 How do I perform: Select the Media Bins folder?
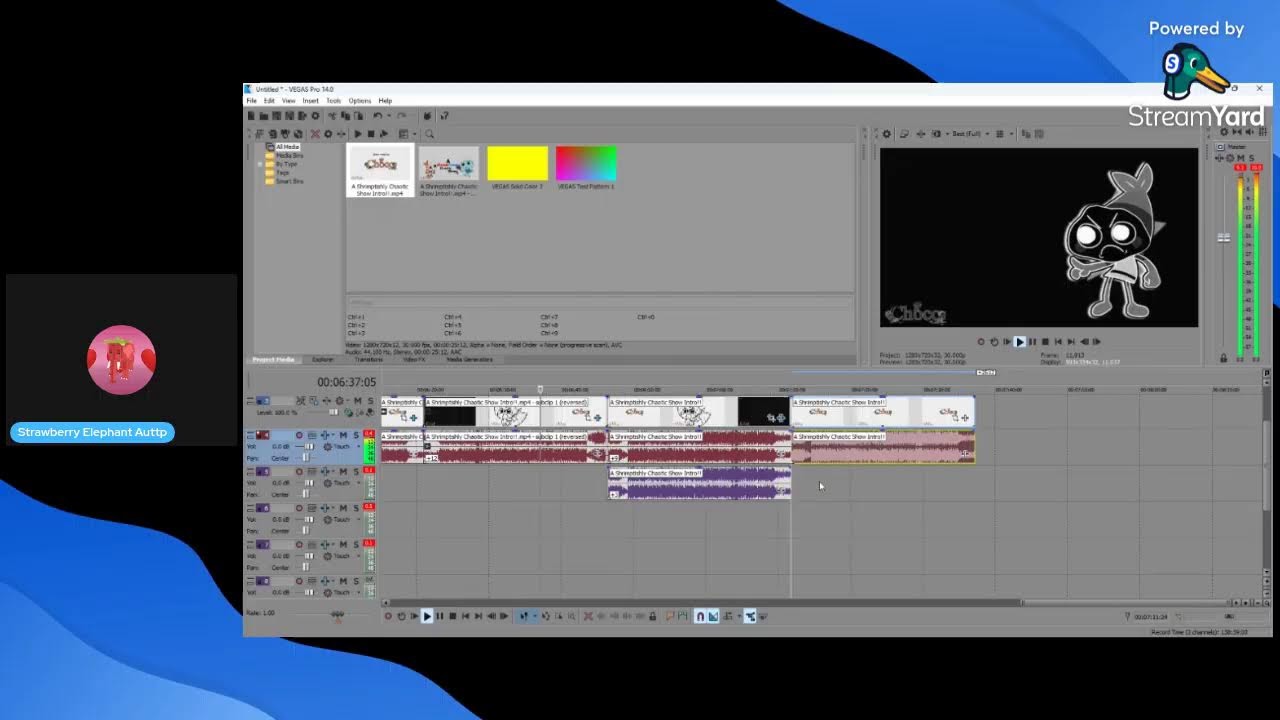(284, 155)
